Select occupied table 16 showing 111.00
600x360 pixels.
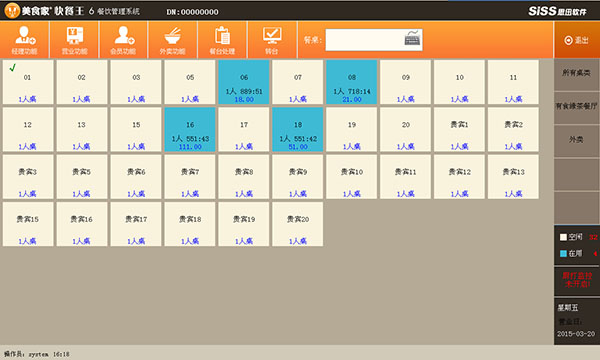tap(190, 129)
